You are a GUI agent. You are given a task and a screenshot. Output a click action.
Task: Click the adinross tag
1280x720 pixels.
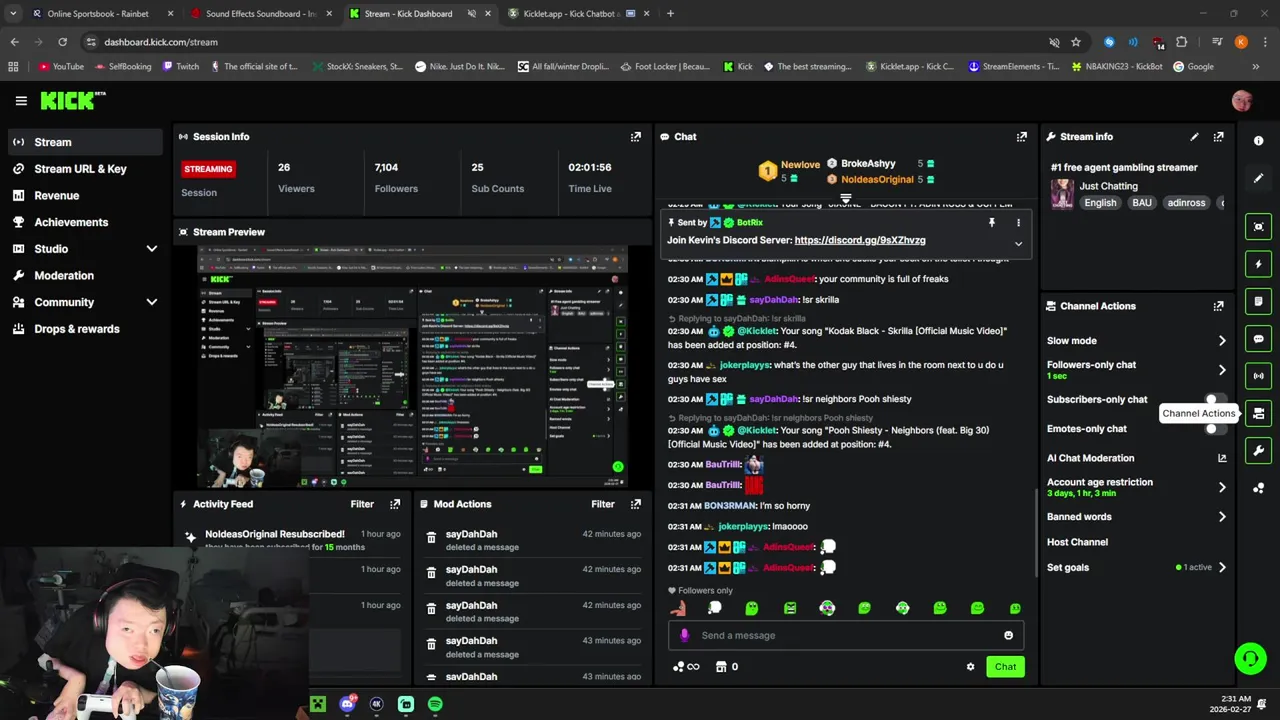[x=1186, y=203]
